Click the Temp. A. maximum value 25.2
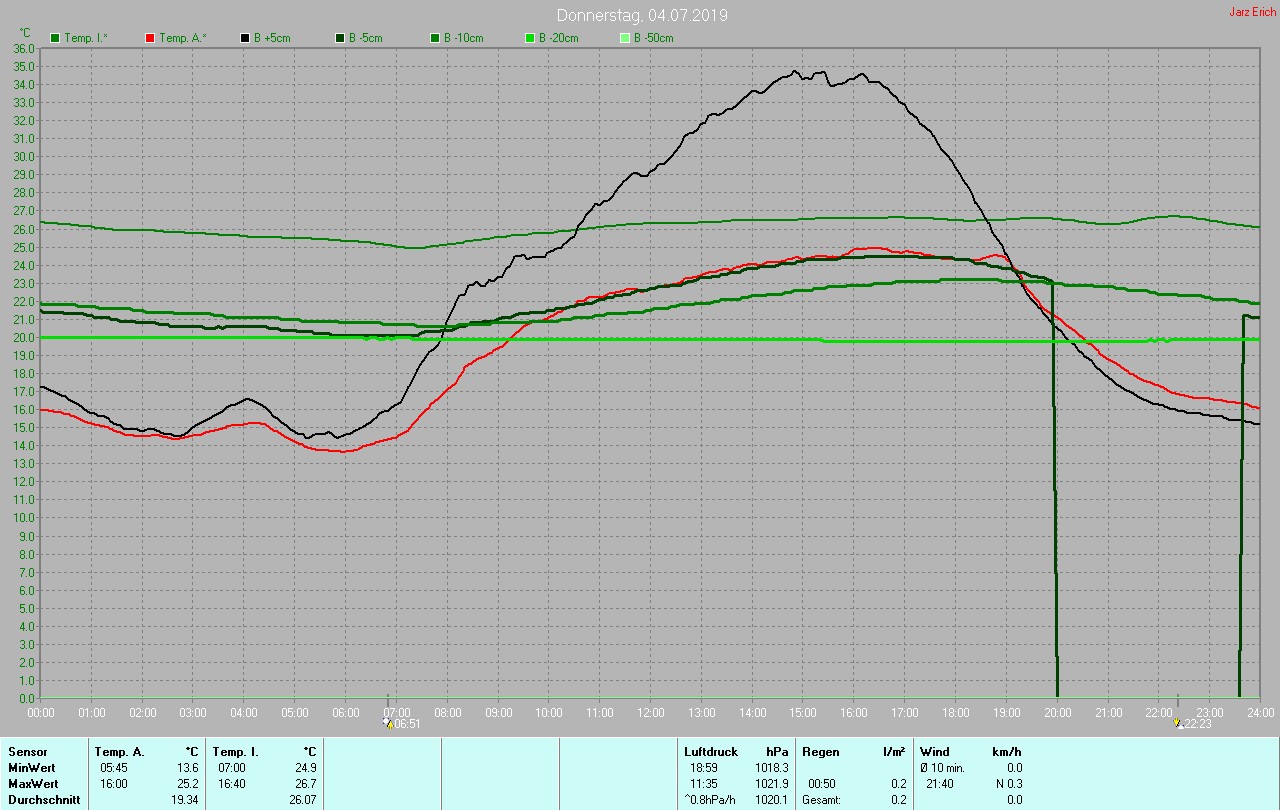 (188, 783)
